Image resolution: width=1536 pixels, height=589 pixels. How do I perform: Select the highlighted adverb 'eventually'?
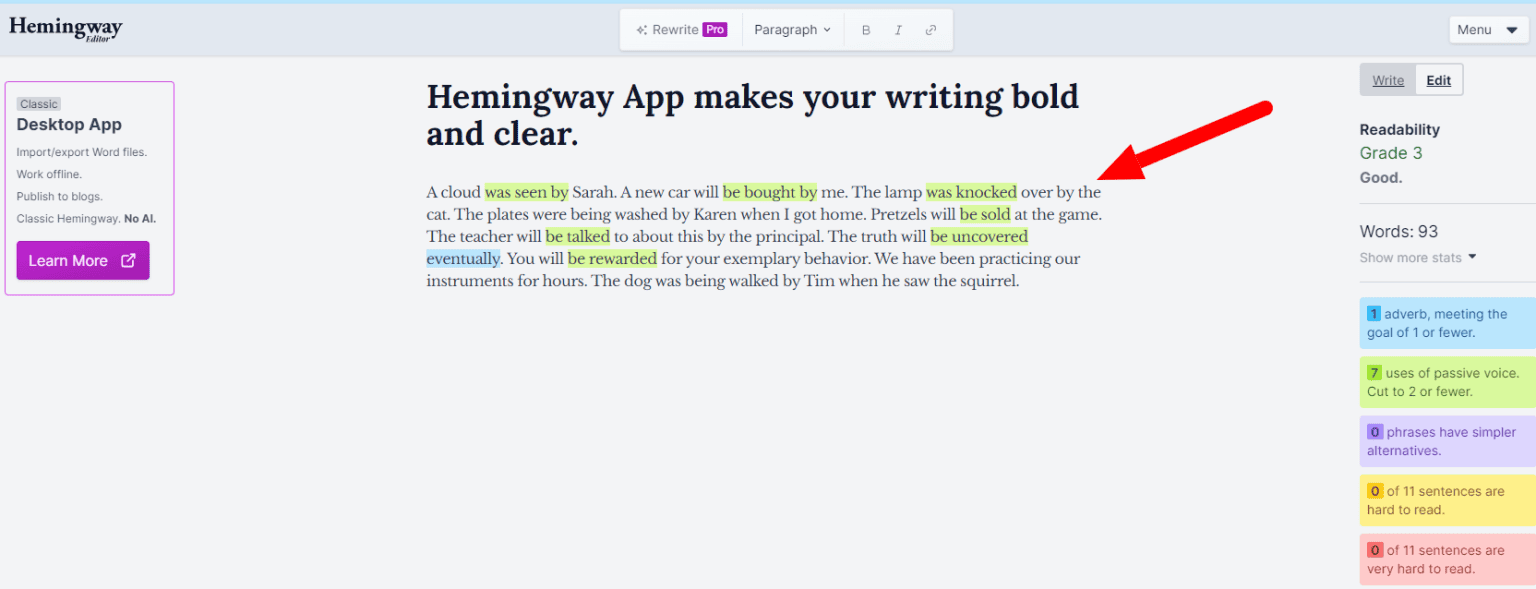tap(463, 258)
